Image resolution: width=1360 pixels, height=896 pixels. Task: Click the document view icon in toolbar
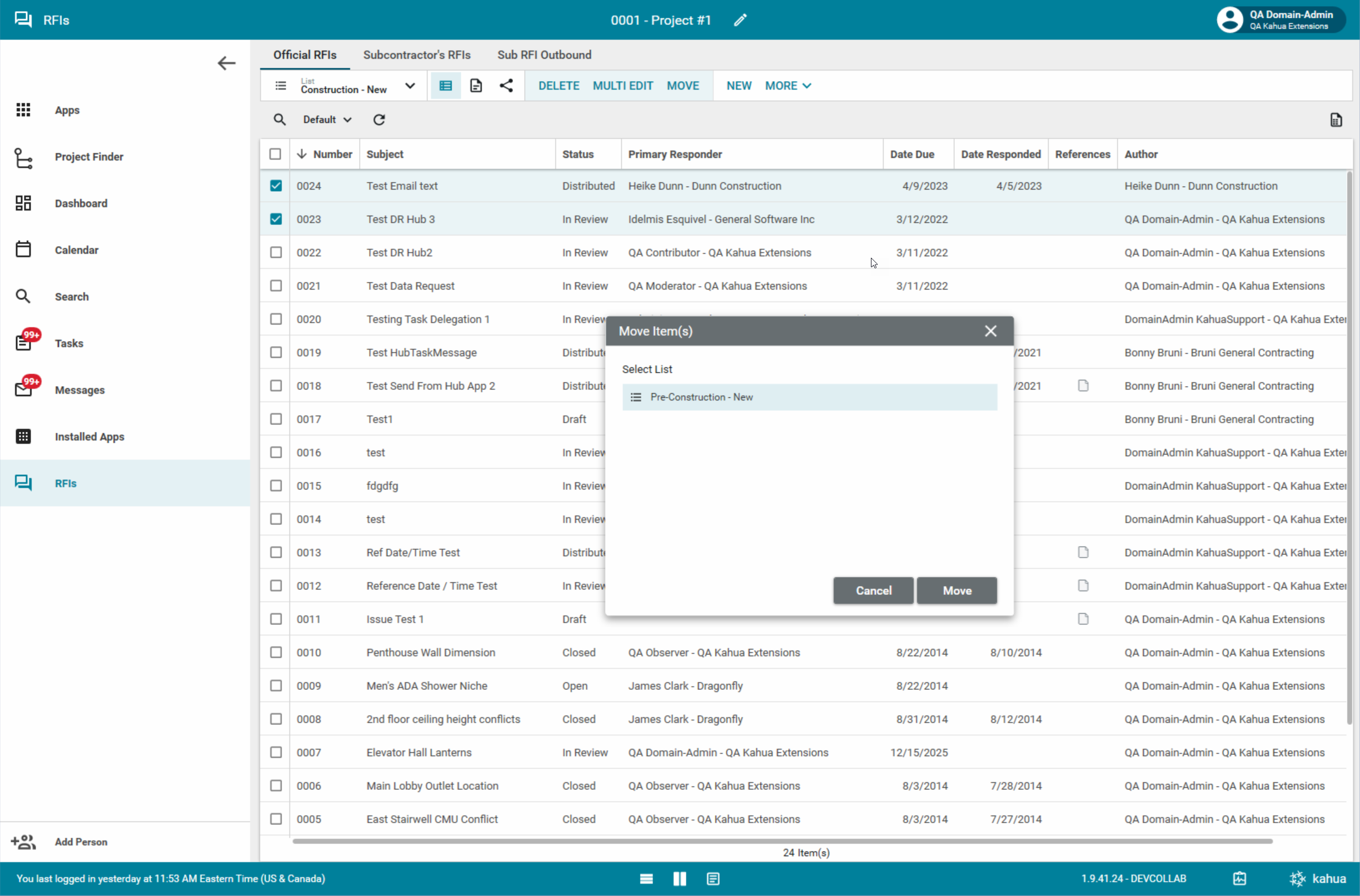pos(476,86)
